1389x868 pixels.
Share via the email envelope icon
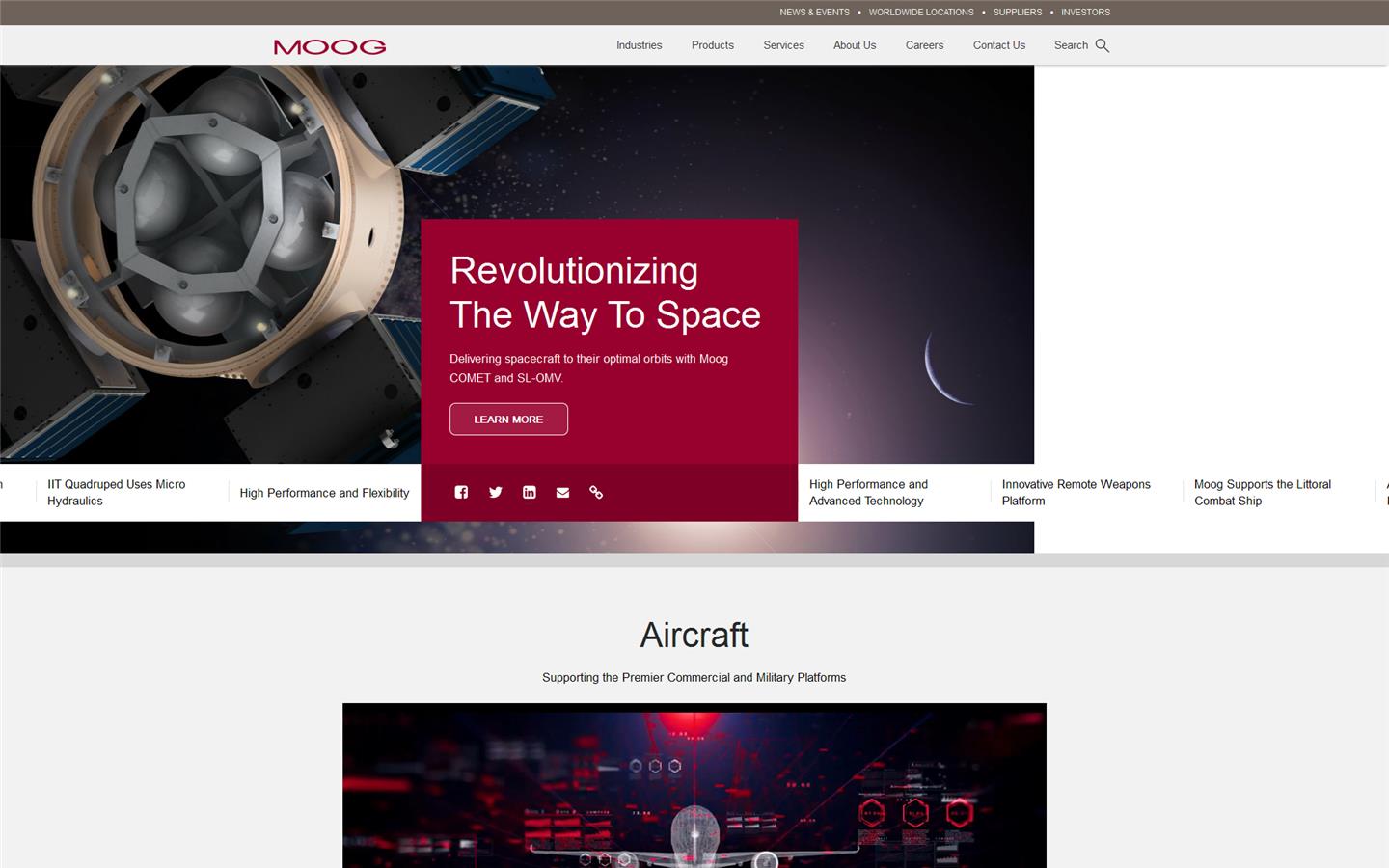(562, 492)
